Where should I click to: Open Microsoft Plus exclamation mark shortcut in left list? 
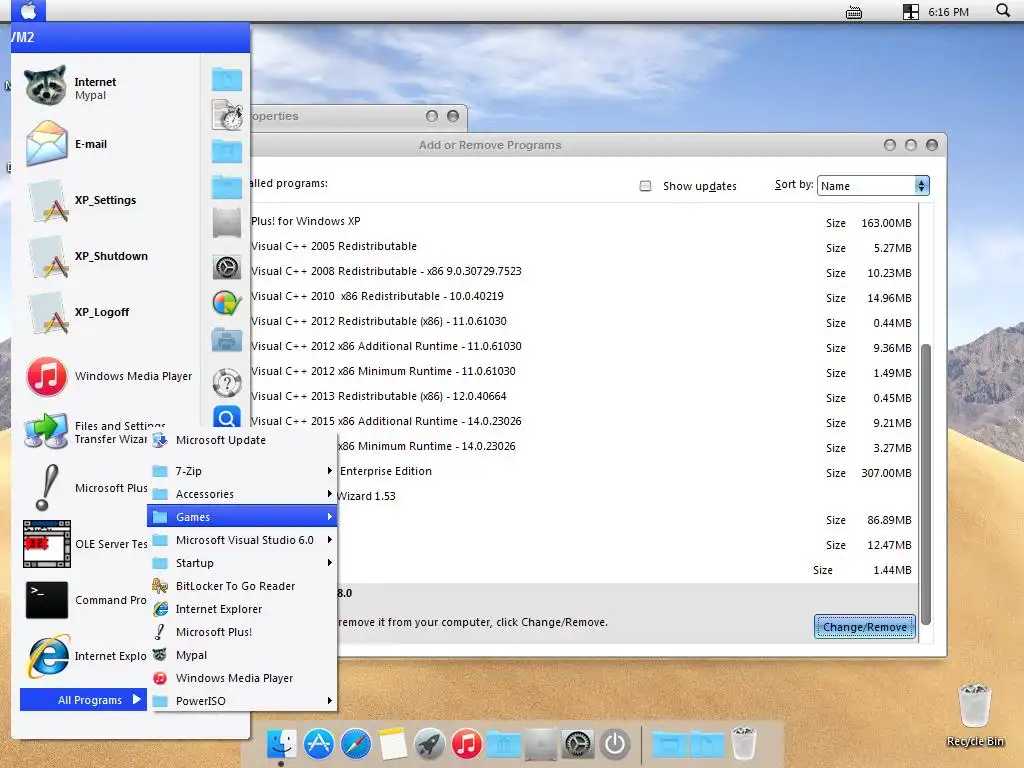coord(85,488)
